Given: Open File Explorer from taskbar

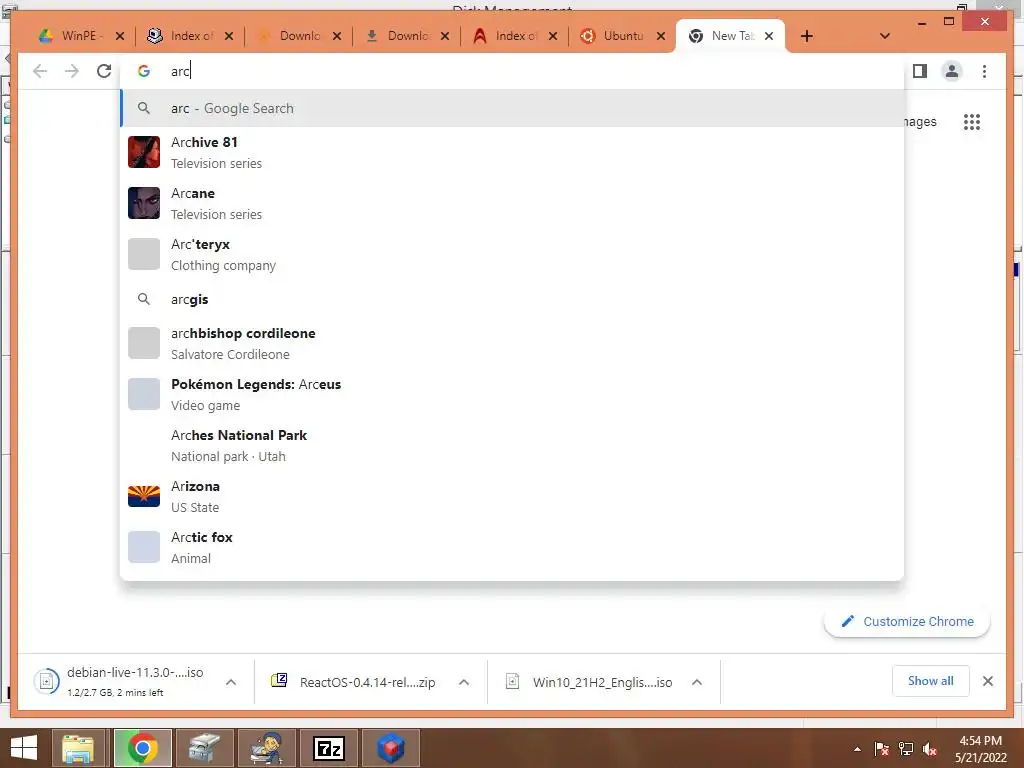Looking at the screenshot, I should [78, 748].
